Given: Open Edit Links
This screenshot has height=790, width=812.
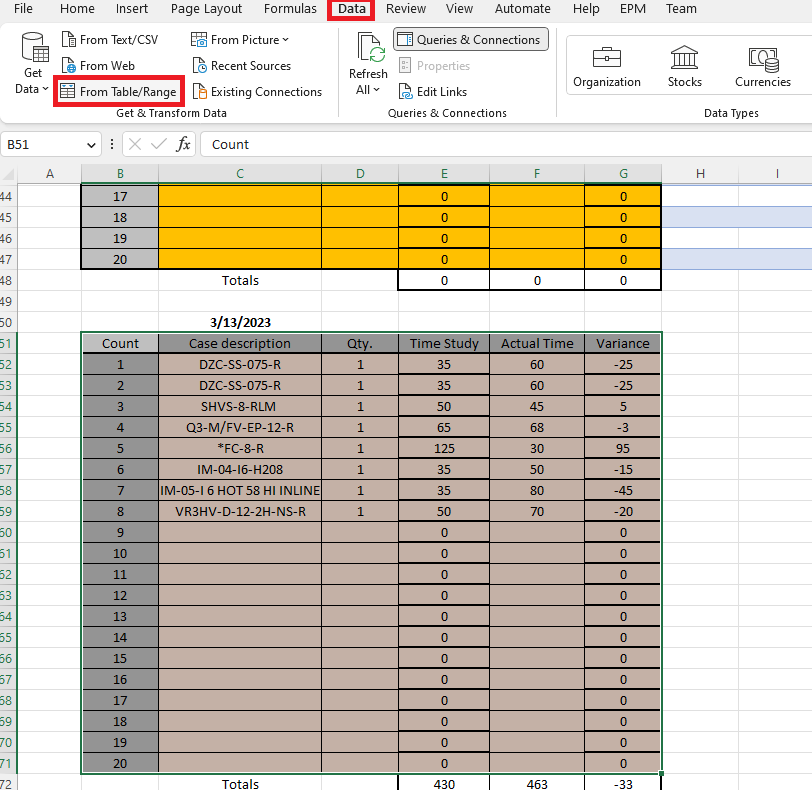Looking at the screenshot, I should [433, 92].
